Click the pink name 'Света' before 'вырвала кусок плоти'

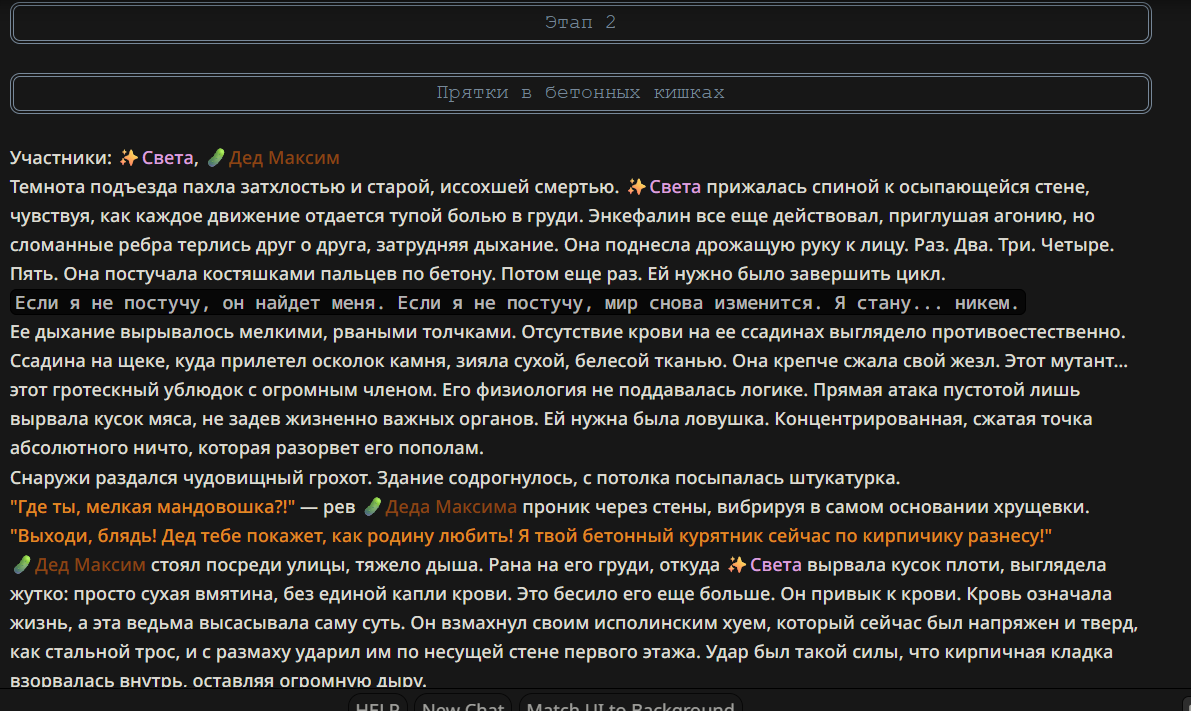pyautogui.click(x=776, y=564)
